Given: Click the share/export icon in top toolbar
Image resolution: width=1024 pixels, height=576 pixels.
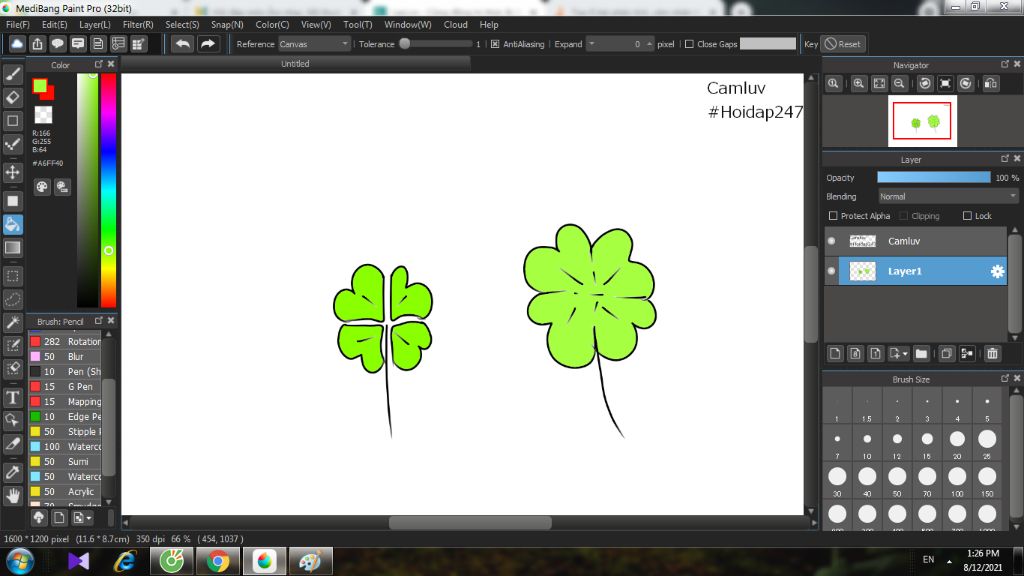Looking at the screenshot, I should coord(37,44).
